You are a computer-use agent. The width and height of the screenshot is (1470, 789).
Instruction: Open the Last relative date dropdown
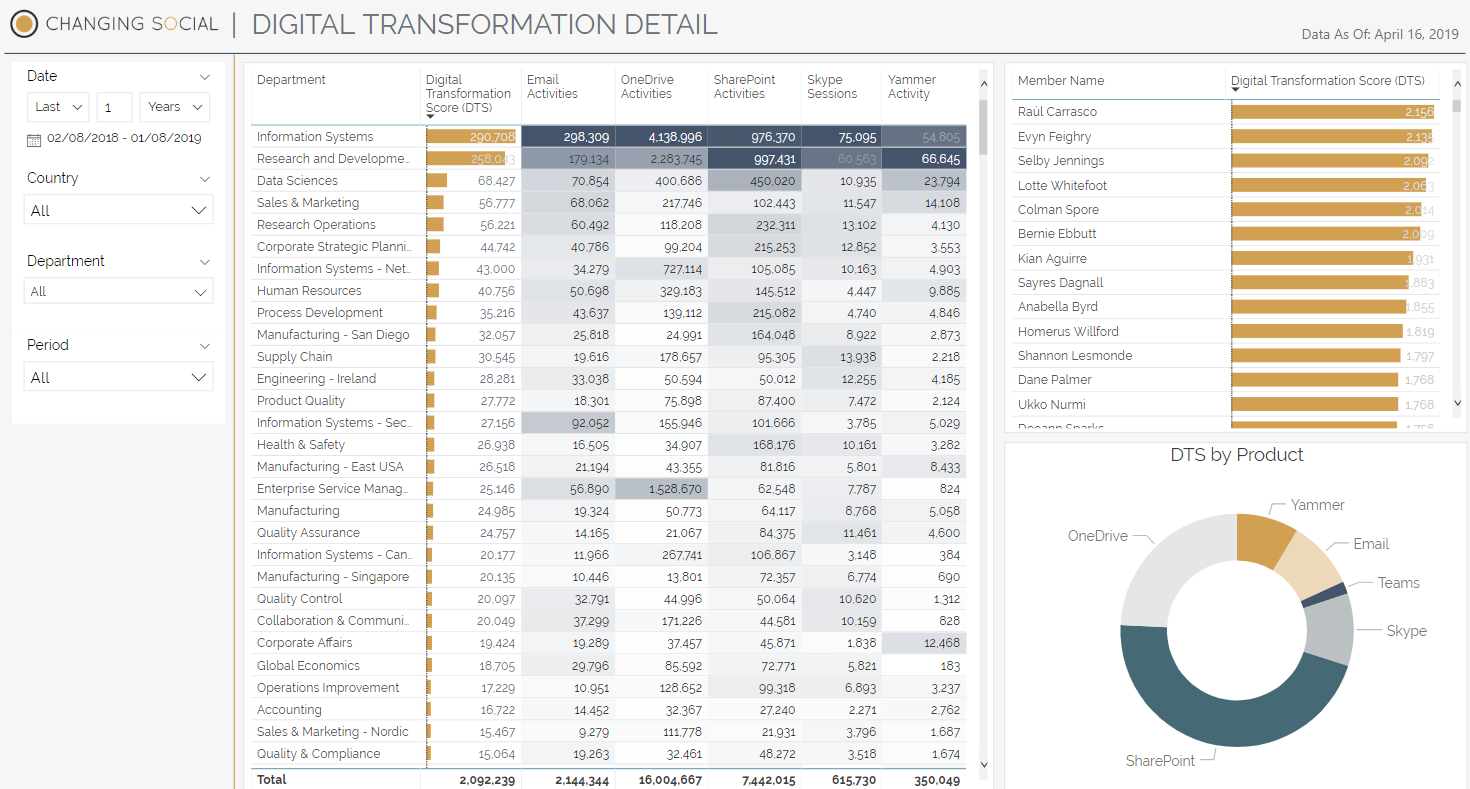(59, 107)
